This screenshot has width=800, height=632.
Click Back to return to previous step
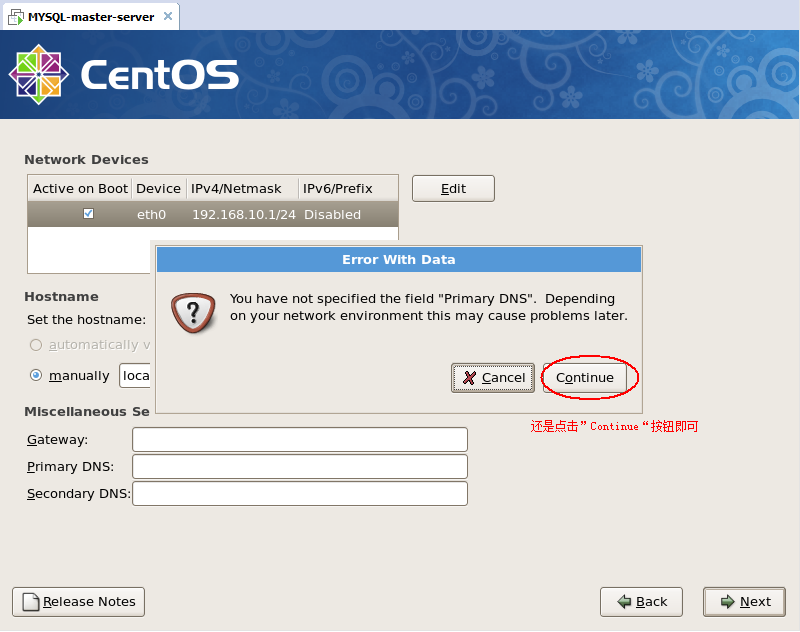[641, 602]
